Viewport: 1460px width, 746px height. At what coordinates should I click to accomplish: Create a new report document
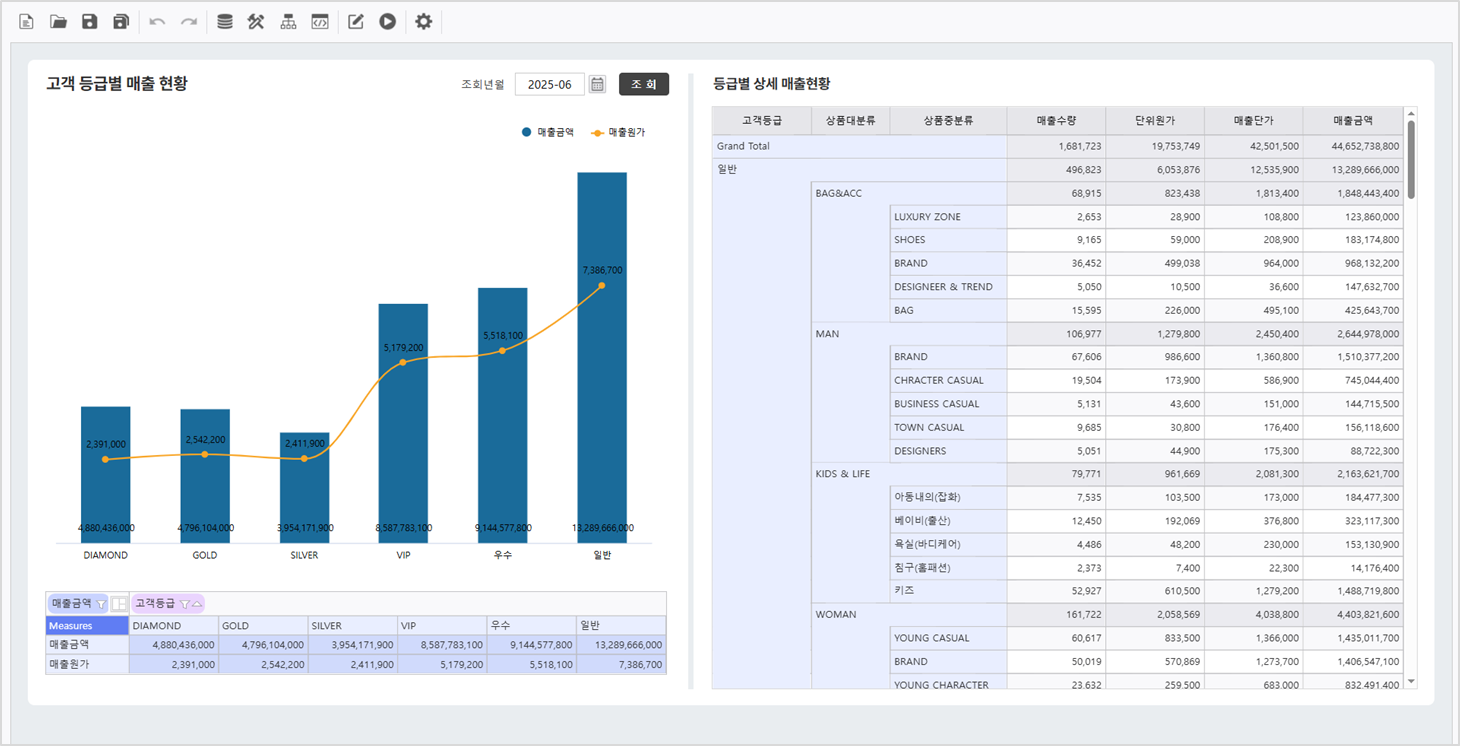point(27,21)
